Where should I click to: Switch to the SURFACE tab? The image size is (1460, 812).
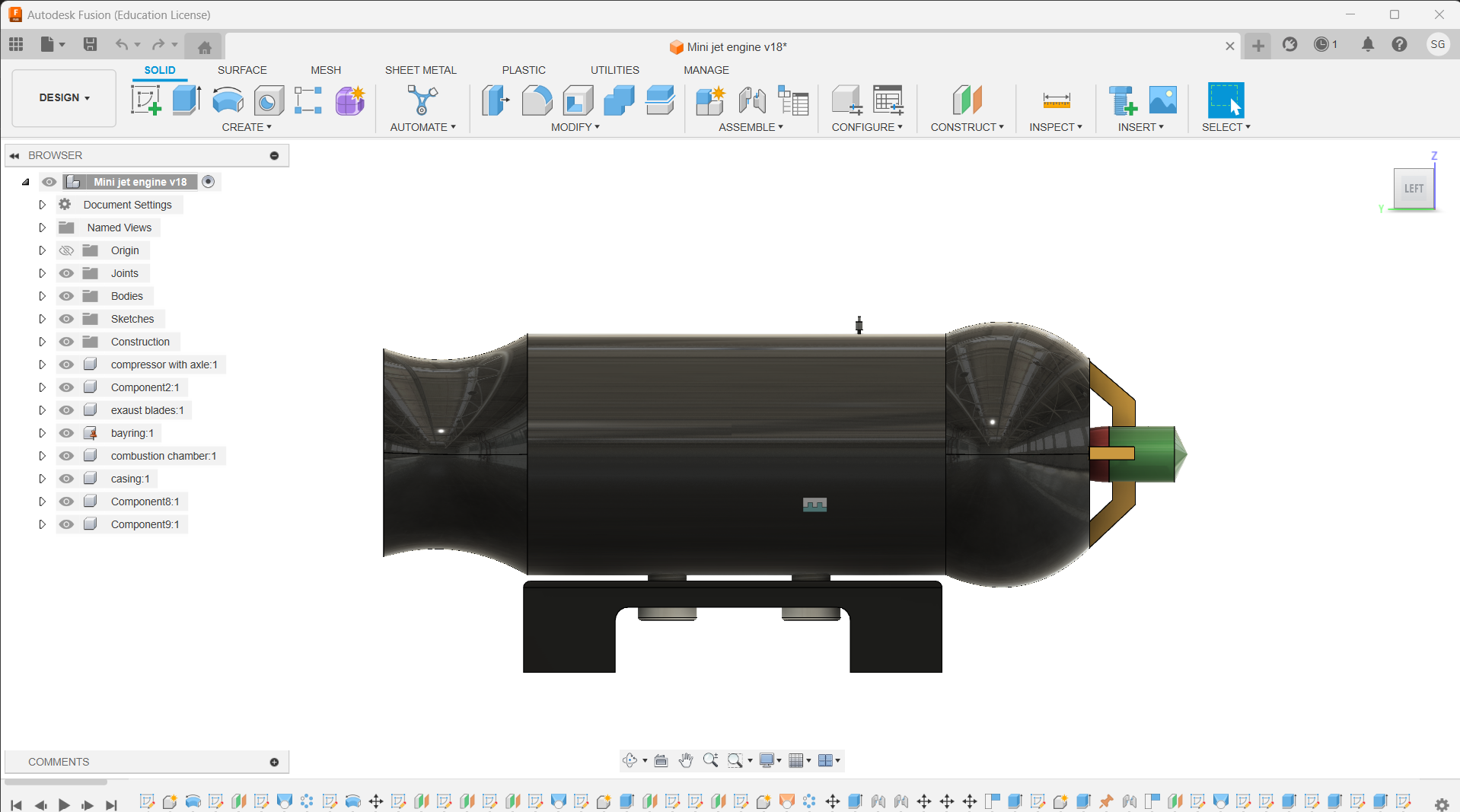242,70
